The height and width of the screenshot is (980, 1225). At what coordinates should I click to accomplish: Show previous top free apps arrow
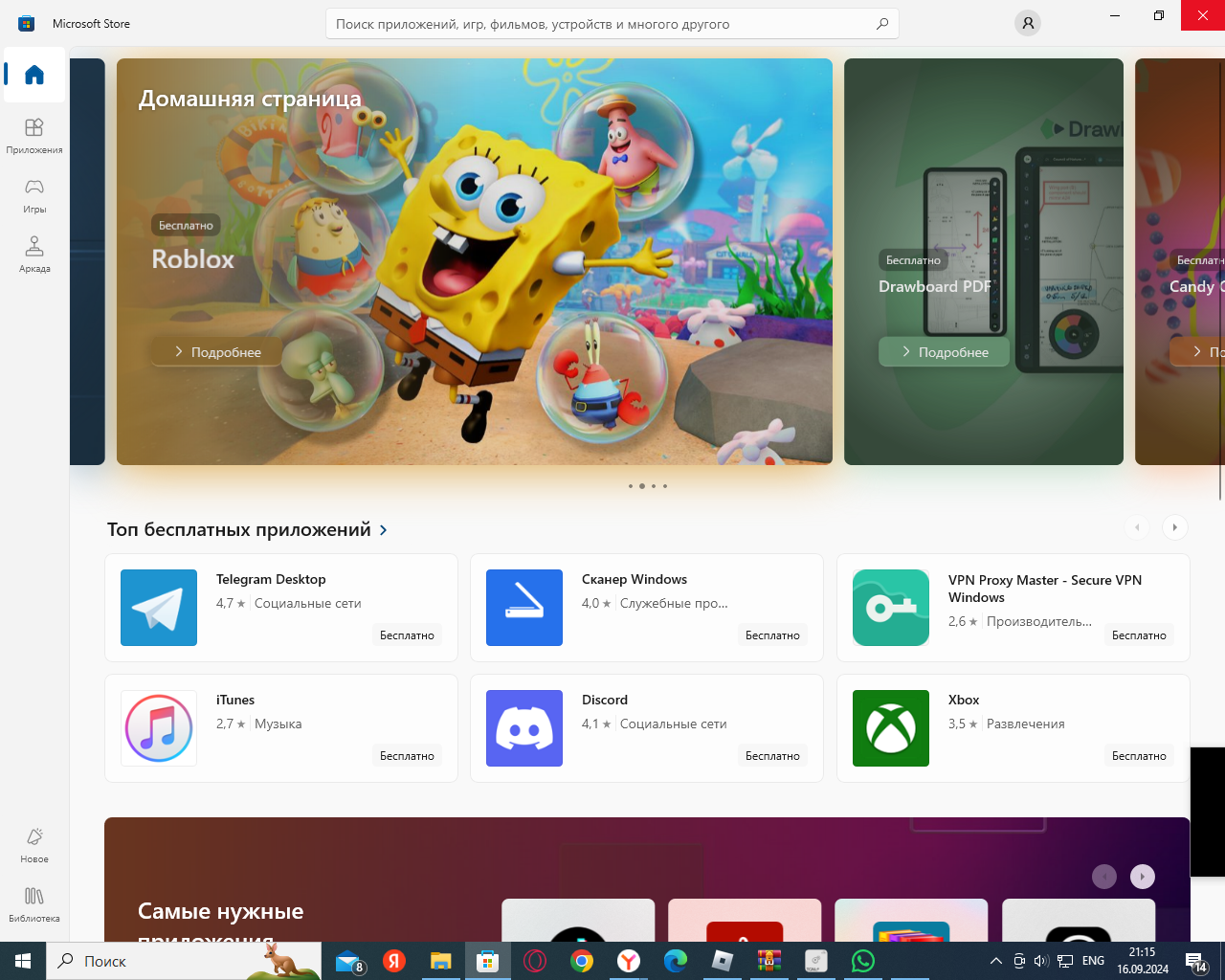(1137, 527)
